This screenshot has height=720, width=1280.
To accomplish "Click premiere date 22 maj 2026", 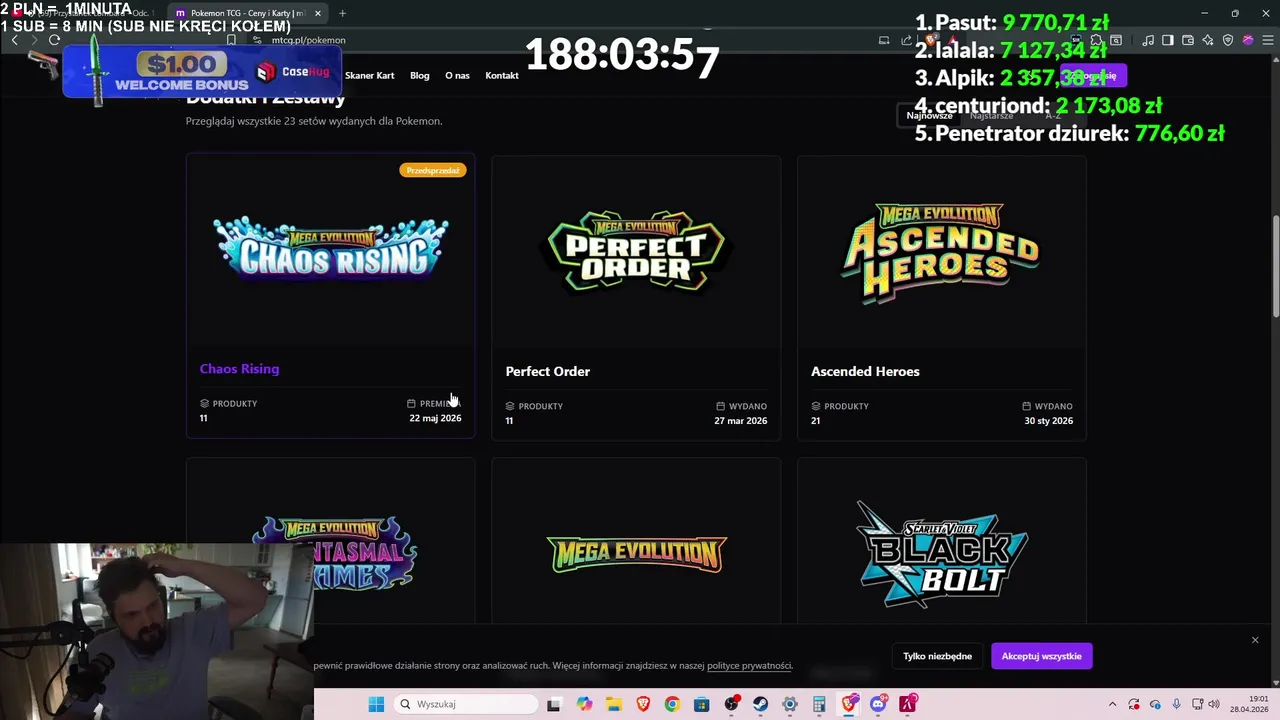I will [435, 418].
